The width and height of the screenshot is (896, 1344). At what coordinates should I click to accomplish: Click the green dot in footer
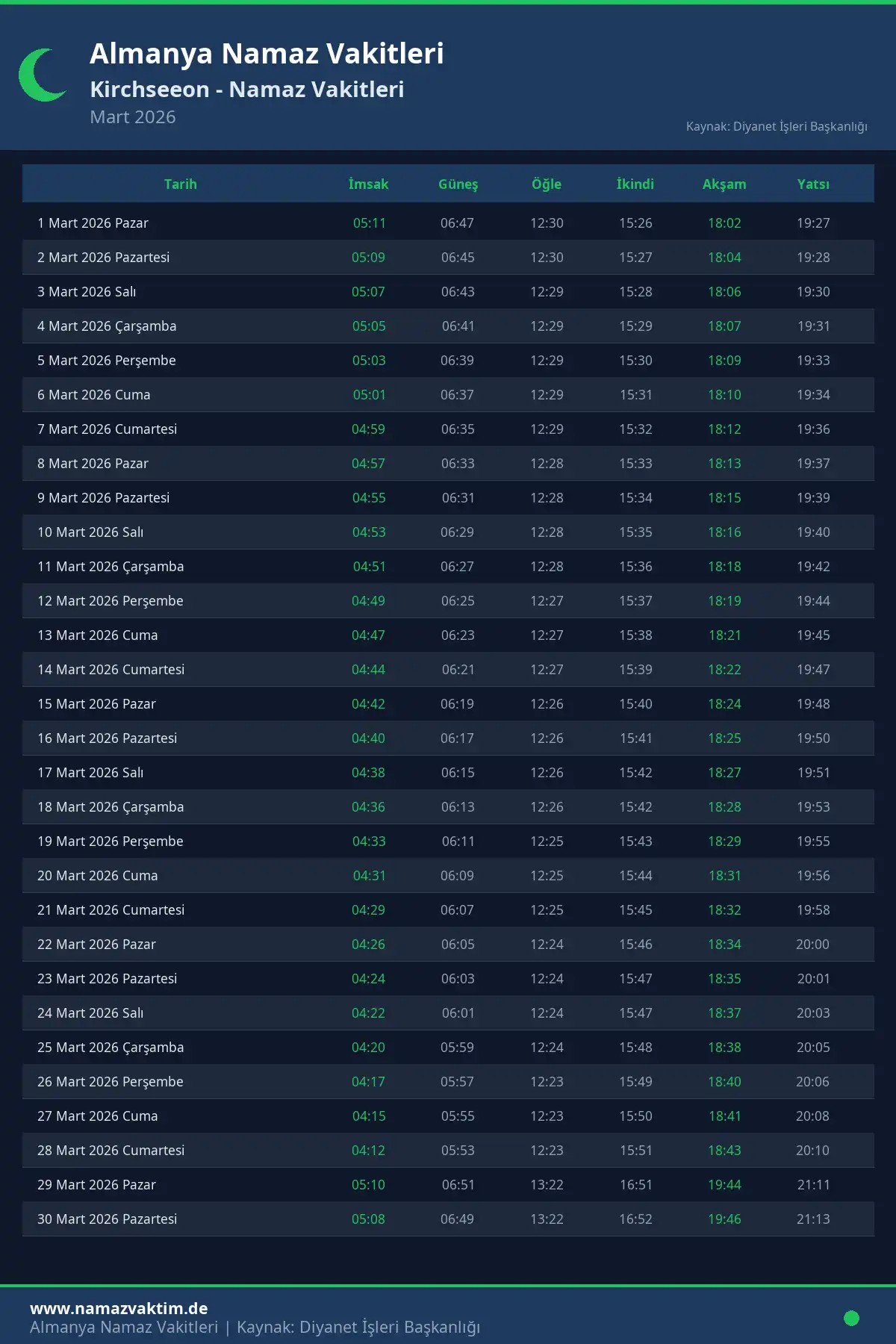851,1318
